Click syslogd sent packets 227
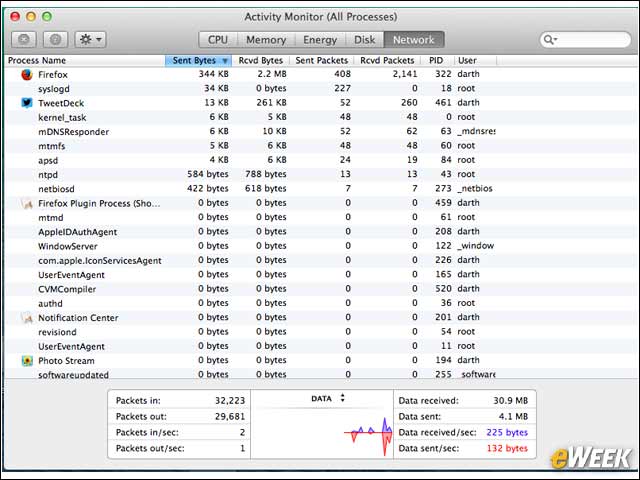This screenshot has width=640, height=480. click(342, 88)
